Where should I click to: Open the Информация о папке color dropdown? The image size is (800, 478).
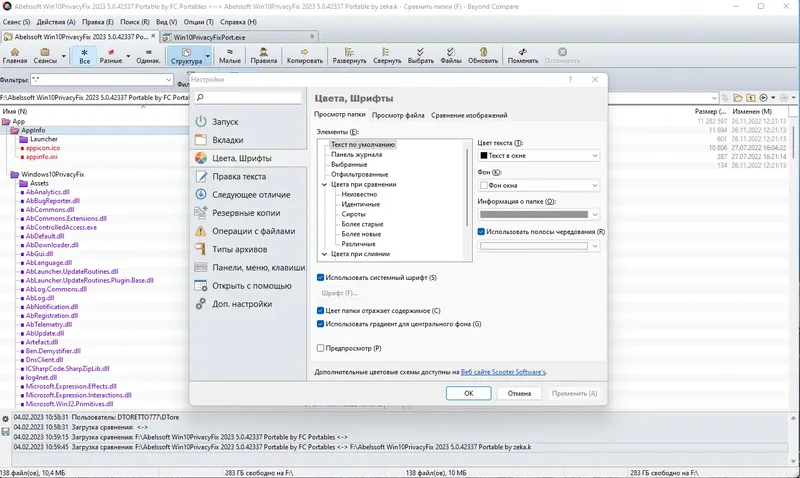coord(538,214)
